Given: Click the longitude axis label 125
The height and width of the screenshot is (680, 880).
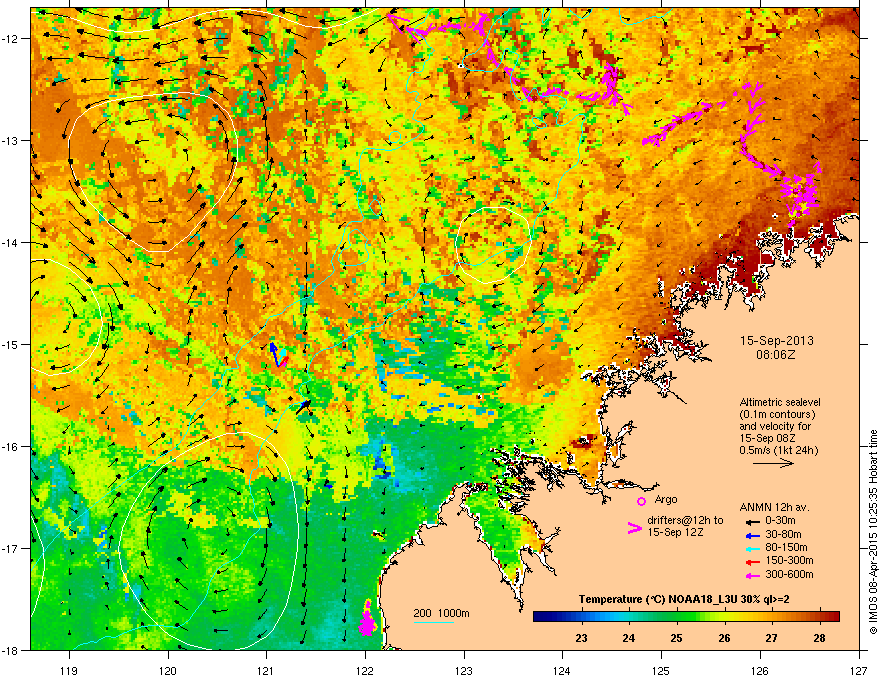Looking at the screenshot, I should click(x=661, y=670).
